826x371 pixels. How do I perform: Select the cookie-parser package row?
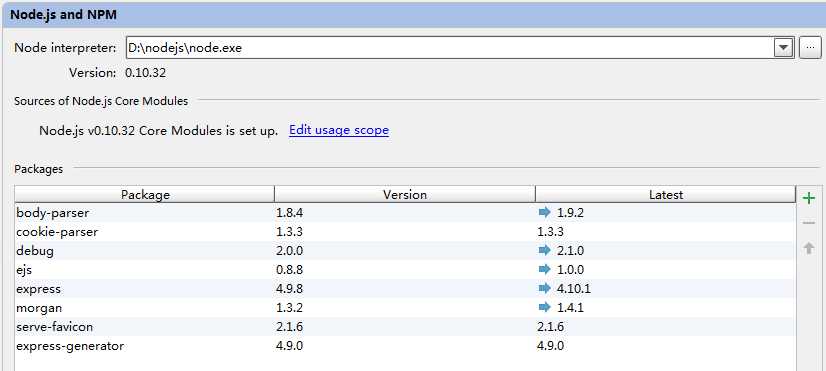405,232
